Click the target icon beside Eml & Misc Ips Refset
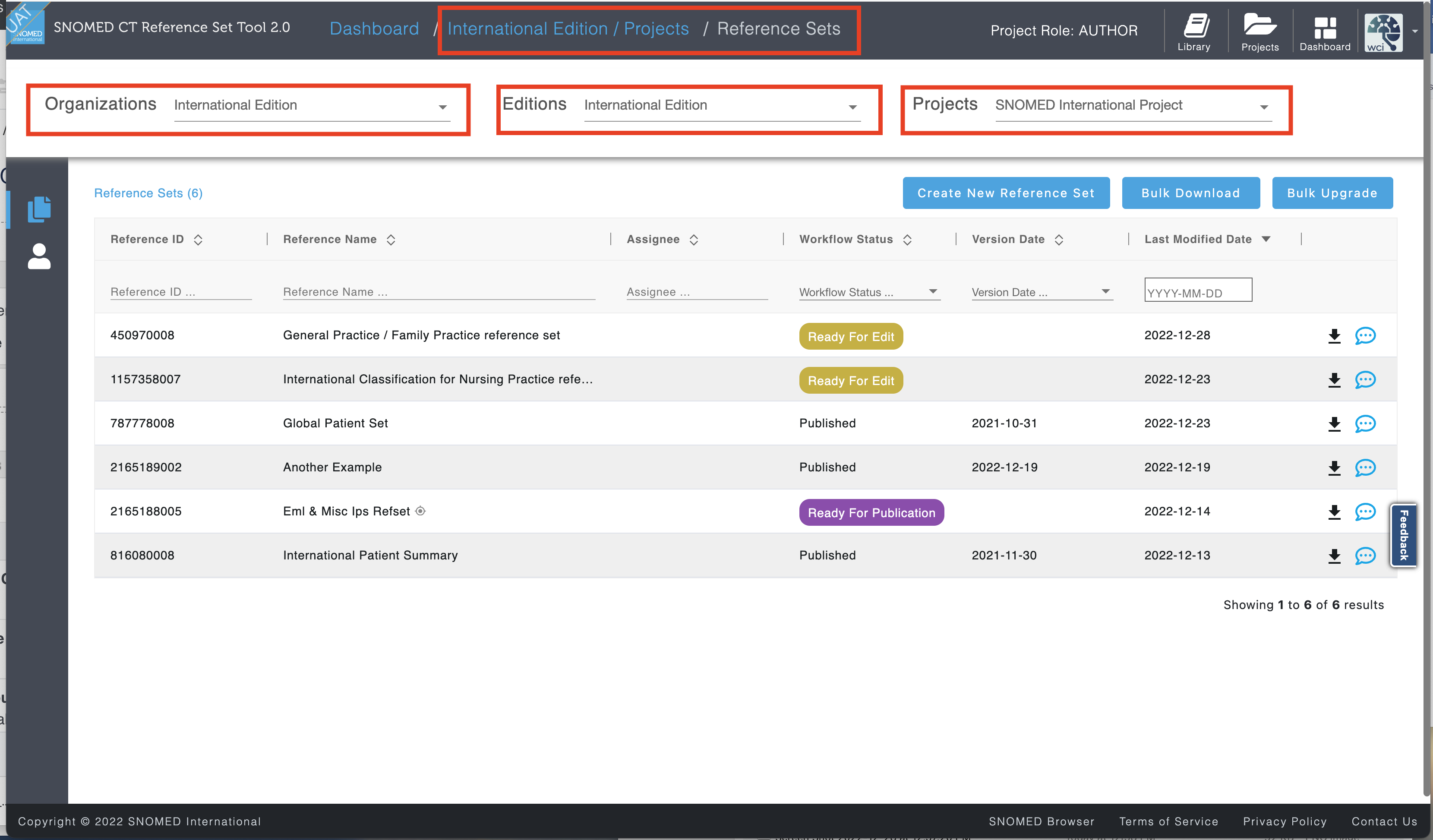The height and width of the screenshot is (840, 1433). [420, 511]
